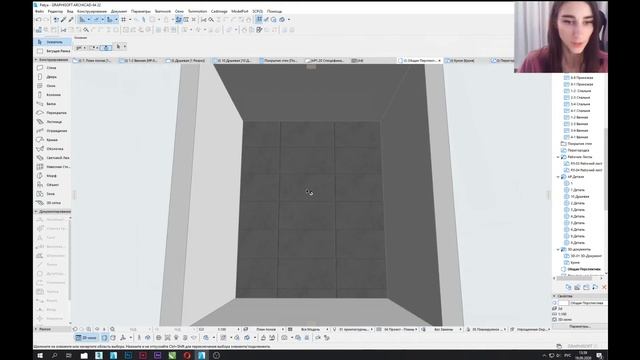This screenshot has width=640, height=360.
Task: Toggle the highlighted geometry method button in info box
Action: pyautogui.click(x=106, y=47)
